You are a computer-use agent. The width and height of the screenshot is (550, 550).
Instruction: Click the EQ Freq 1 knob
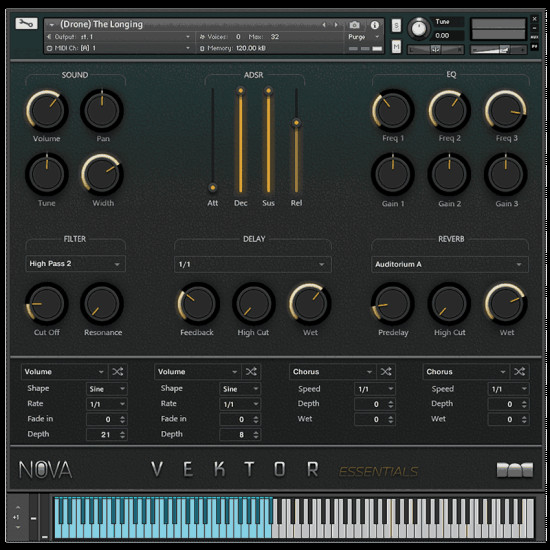click(393, 111)
